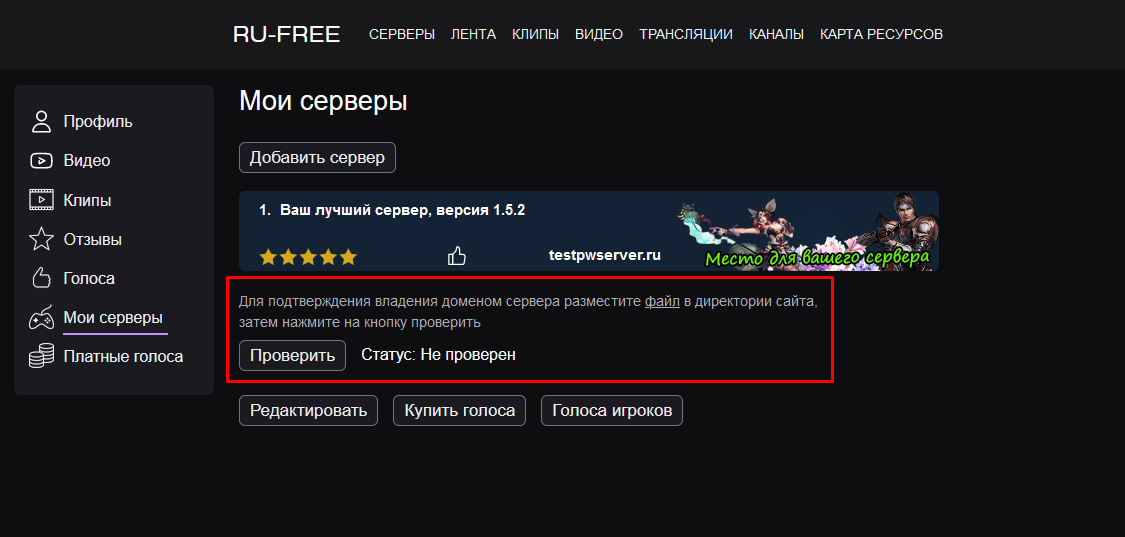Click the Голоса thumbs-up icon in sidebar
This screenshot has width=1125, height=537.
click(42, 278)
